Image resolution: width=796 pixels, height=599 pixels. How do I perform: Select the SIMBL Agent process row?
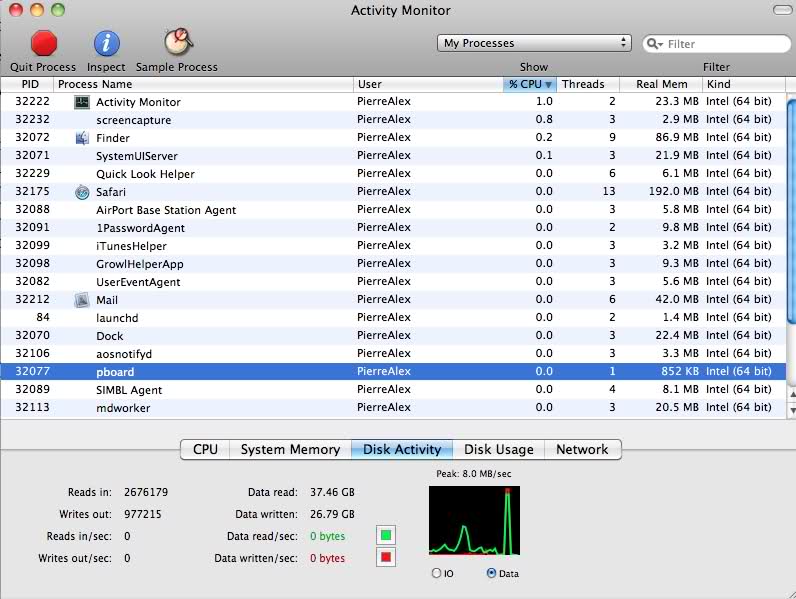pyautogui.click(x=393, y=390)
